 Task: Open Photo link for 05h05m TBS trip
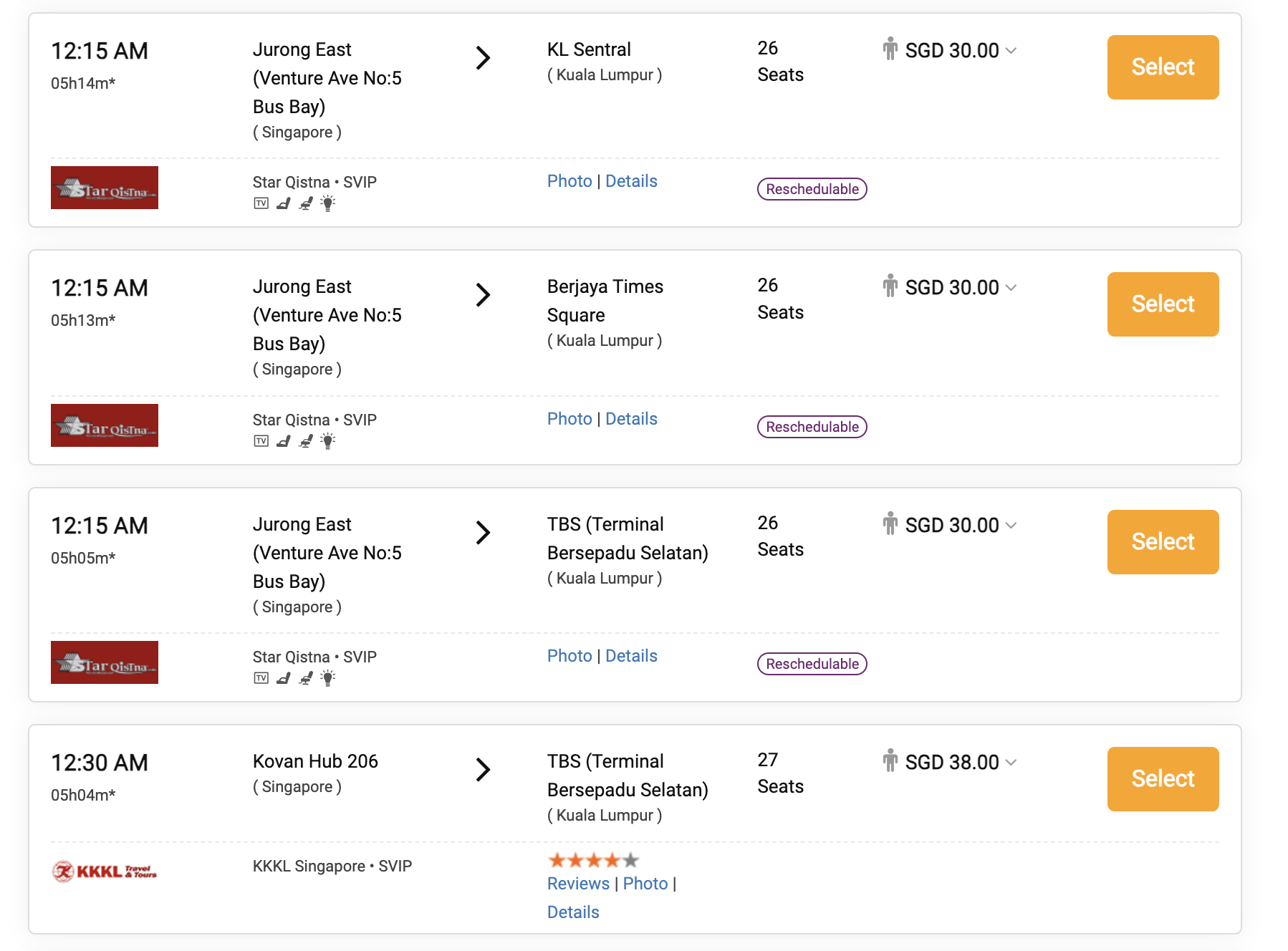(569, 656)
